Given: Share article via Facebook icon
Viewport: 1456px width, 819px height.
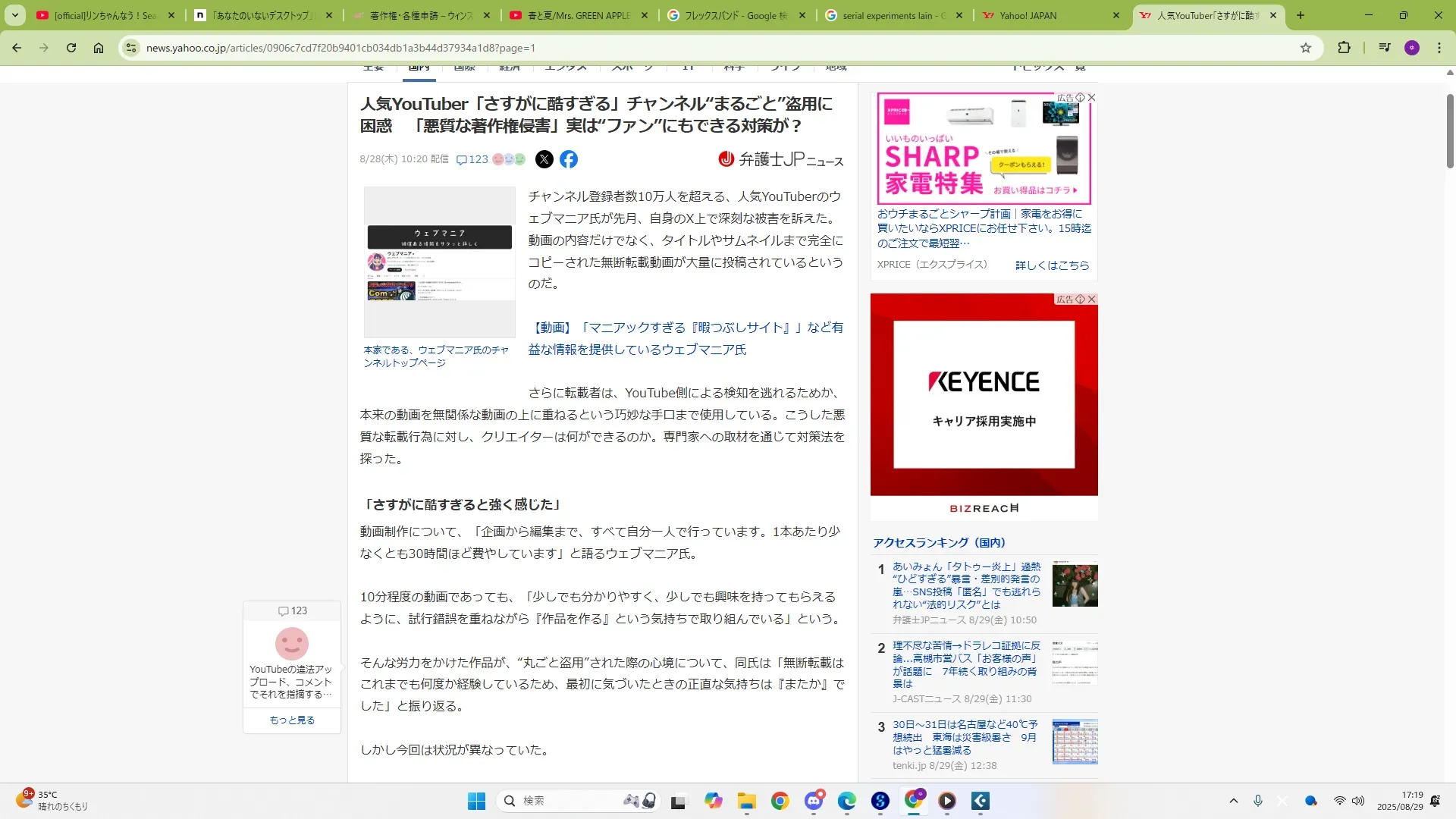Looking at the screenshot, I should (x=569, y=159).
